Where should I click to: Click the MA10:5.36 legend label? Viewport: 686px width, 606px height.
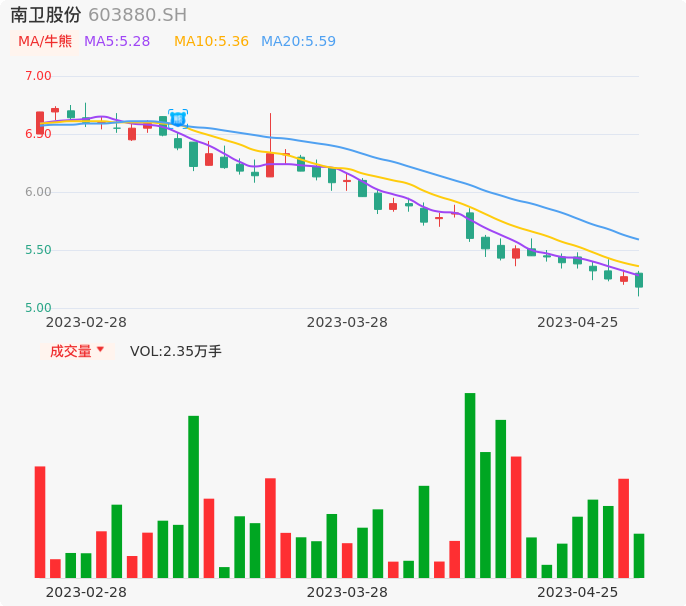pyautogui.click(x=211, y=42)
